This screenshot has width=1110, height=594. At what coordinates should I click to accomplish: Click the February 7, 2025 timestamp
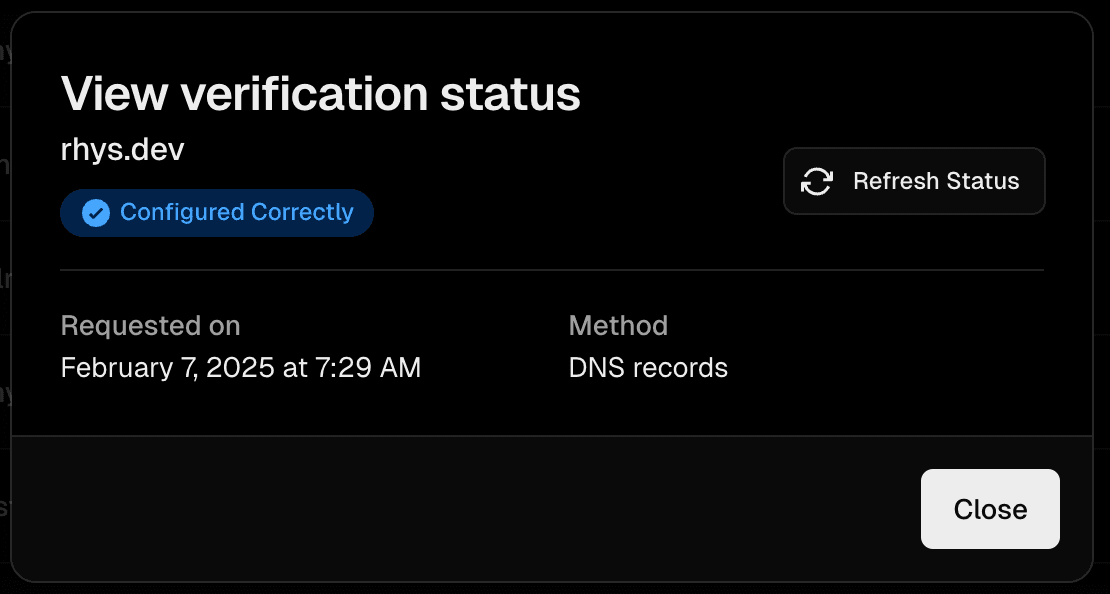click(240, 367)
